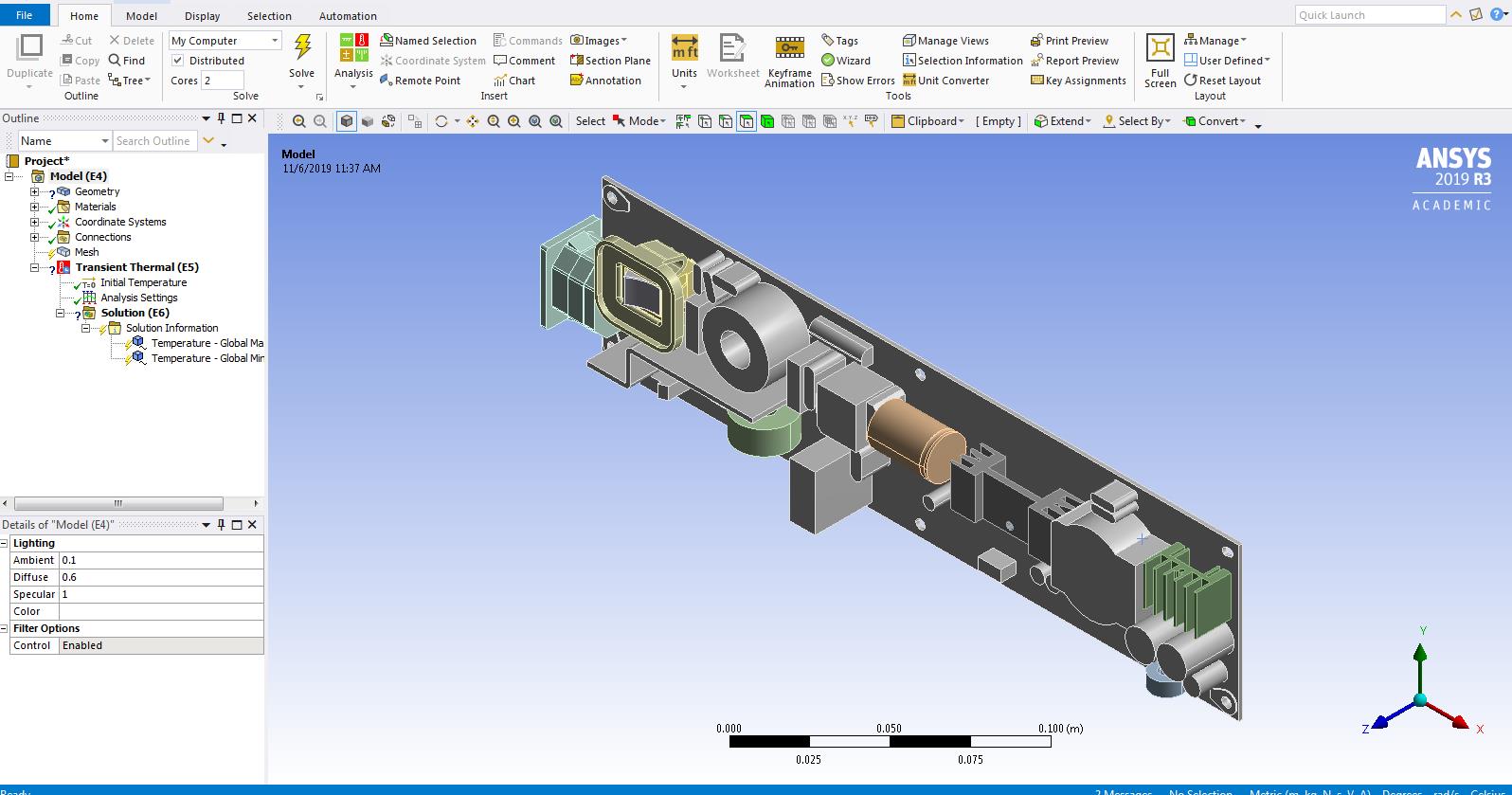Open the File menu tab
Image resolution: width=1512 pixels, height=795 pixels.
[x=25, y=15]
